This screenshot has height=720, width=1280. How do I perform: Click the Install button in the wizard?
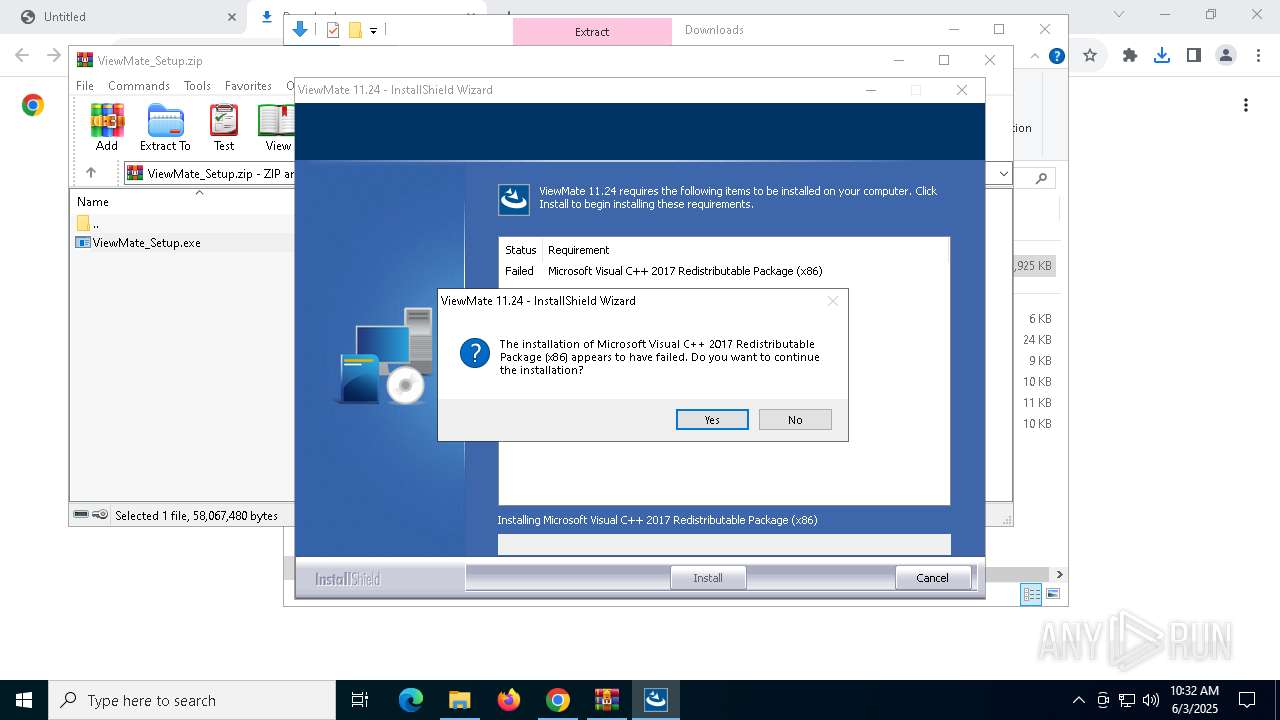tap(708, 578)
